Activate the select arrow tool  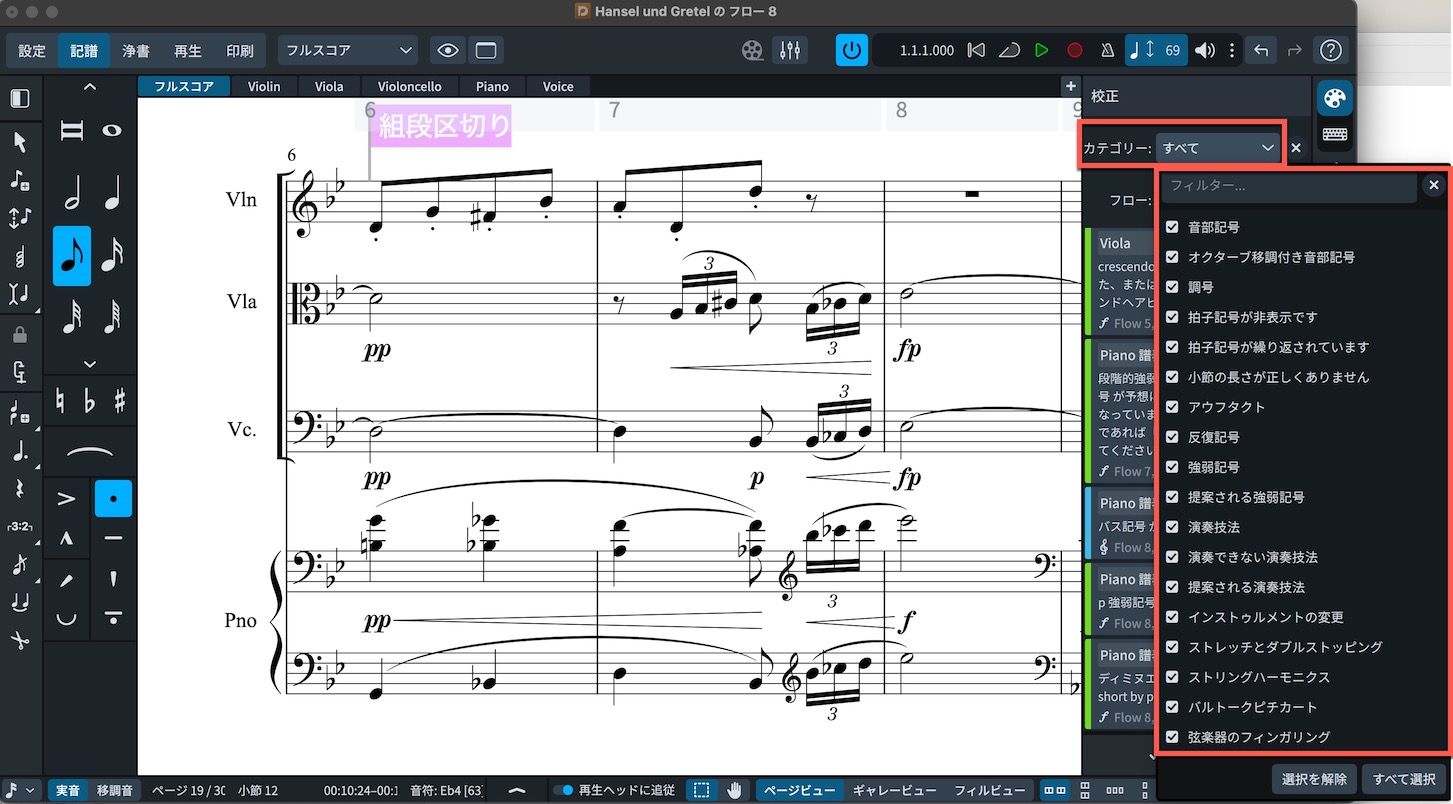[x=20, y=143]
